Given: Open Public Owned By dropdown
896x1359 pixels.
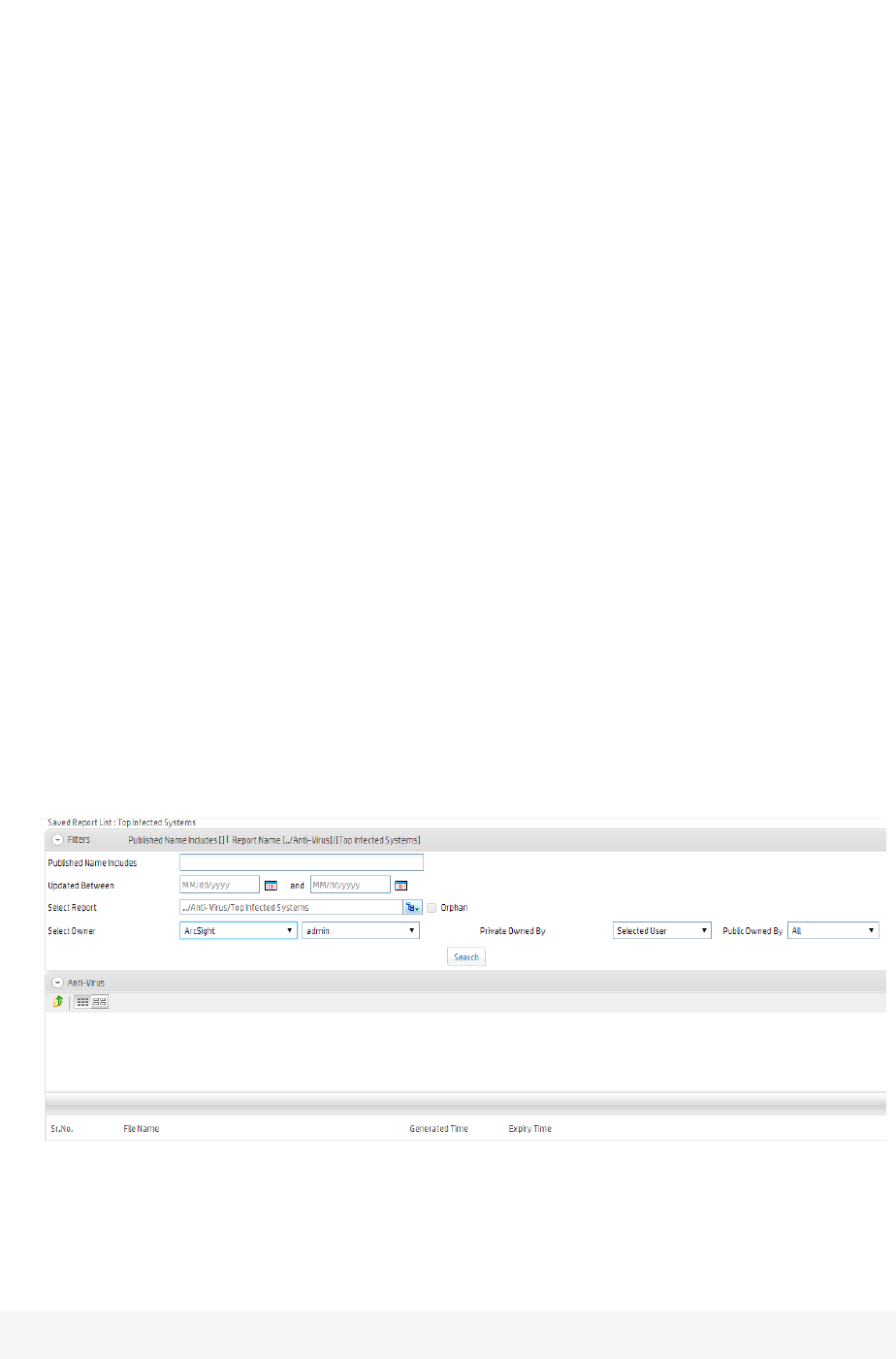Looking at the screenshot, I should click(833, 930).
